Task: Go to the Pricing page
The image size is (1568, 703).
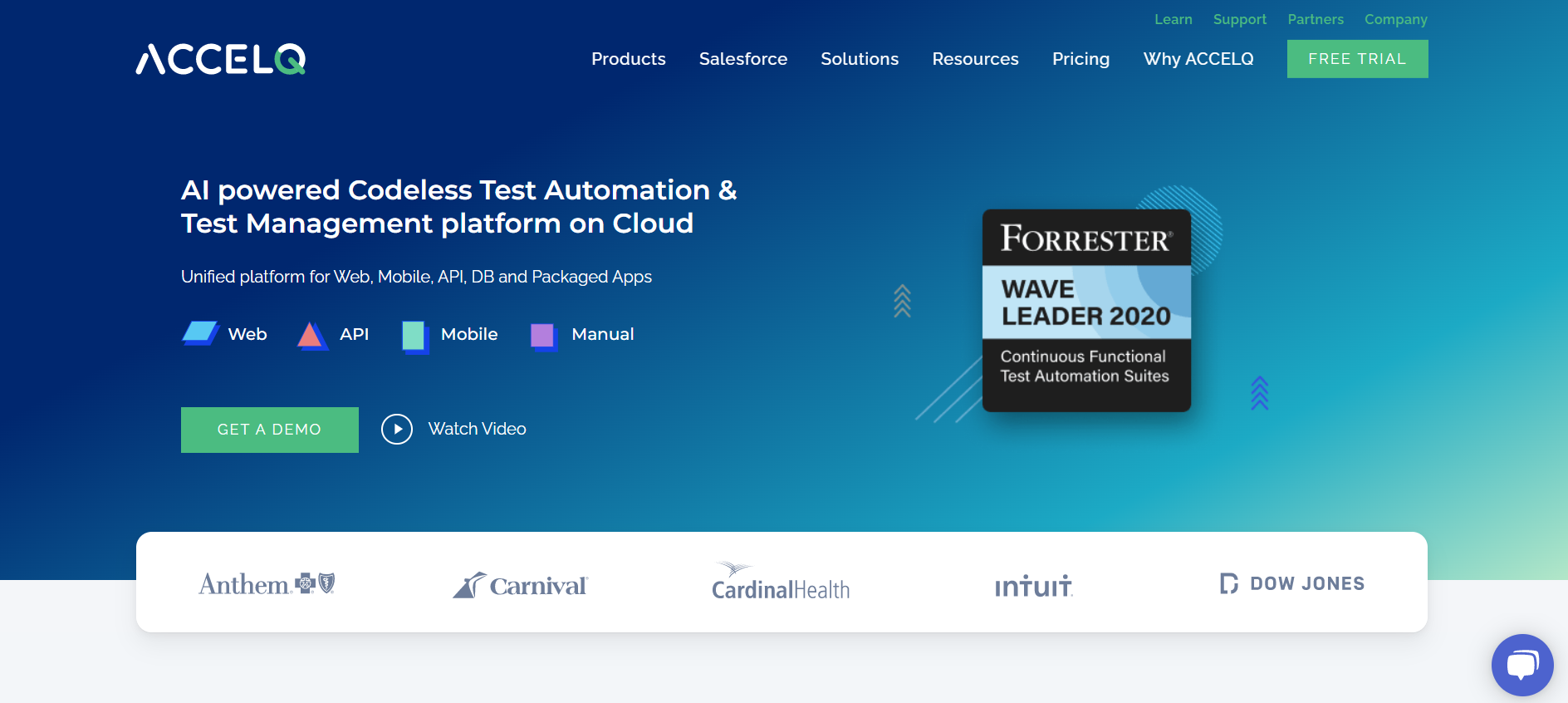Action: click(1080, 59)
